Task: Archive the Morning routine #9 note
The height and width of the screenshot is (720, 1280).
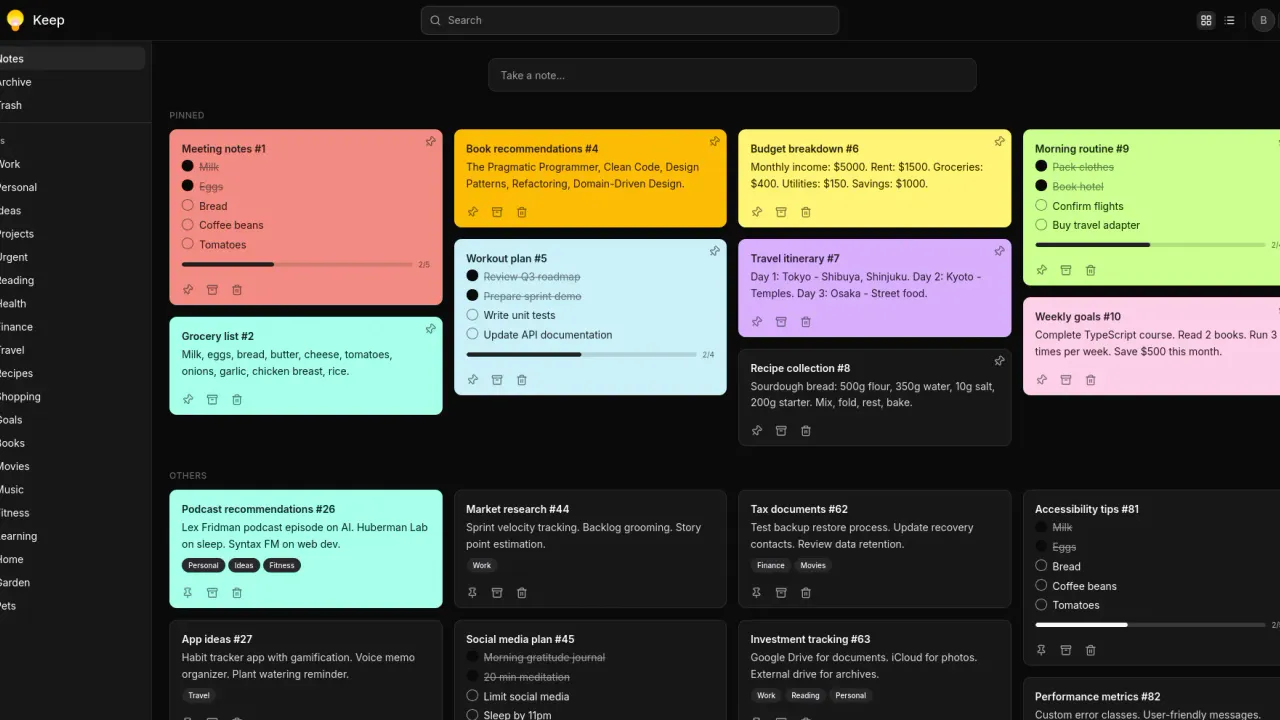Action: pos(1066,270)
